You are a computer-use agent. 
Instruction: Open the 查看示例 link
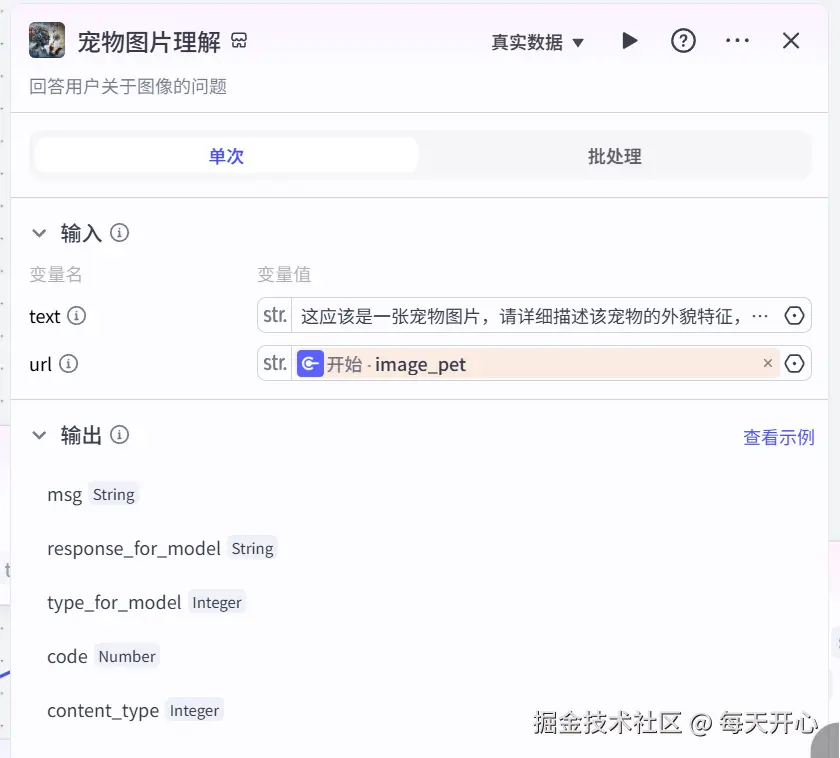(778, 437)
